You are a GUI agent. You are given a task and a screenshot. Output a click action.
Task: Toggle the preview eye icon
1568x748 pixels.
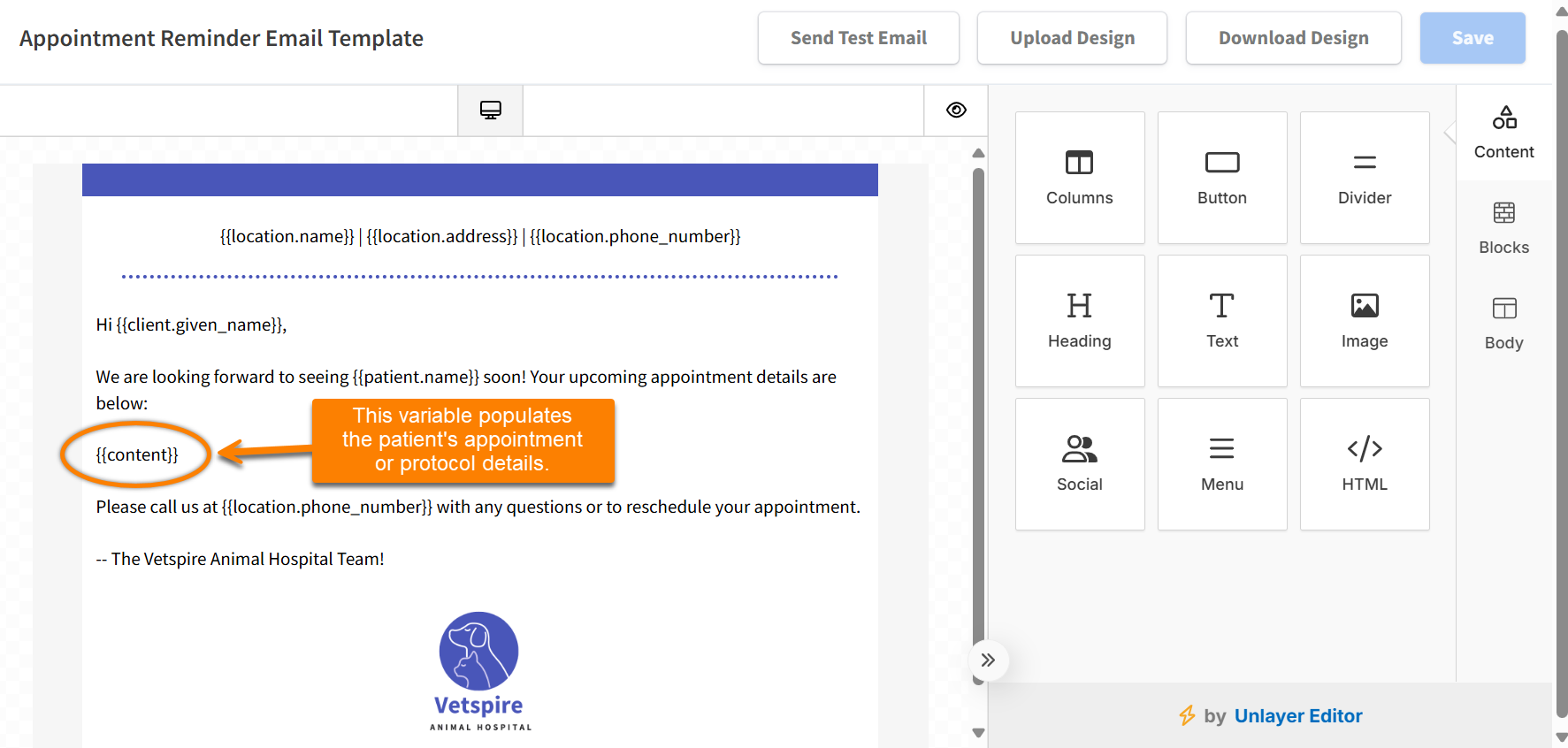point(955,111)
